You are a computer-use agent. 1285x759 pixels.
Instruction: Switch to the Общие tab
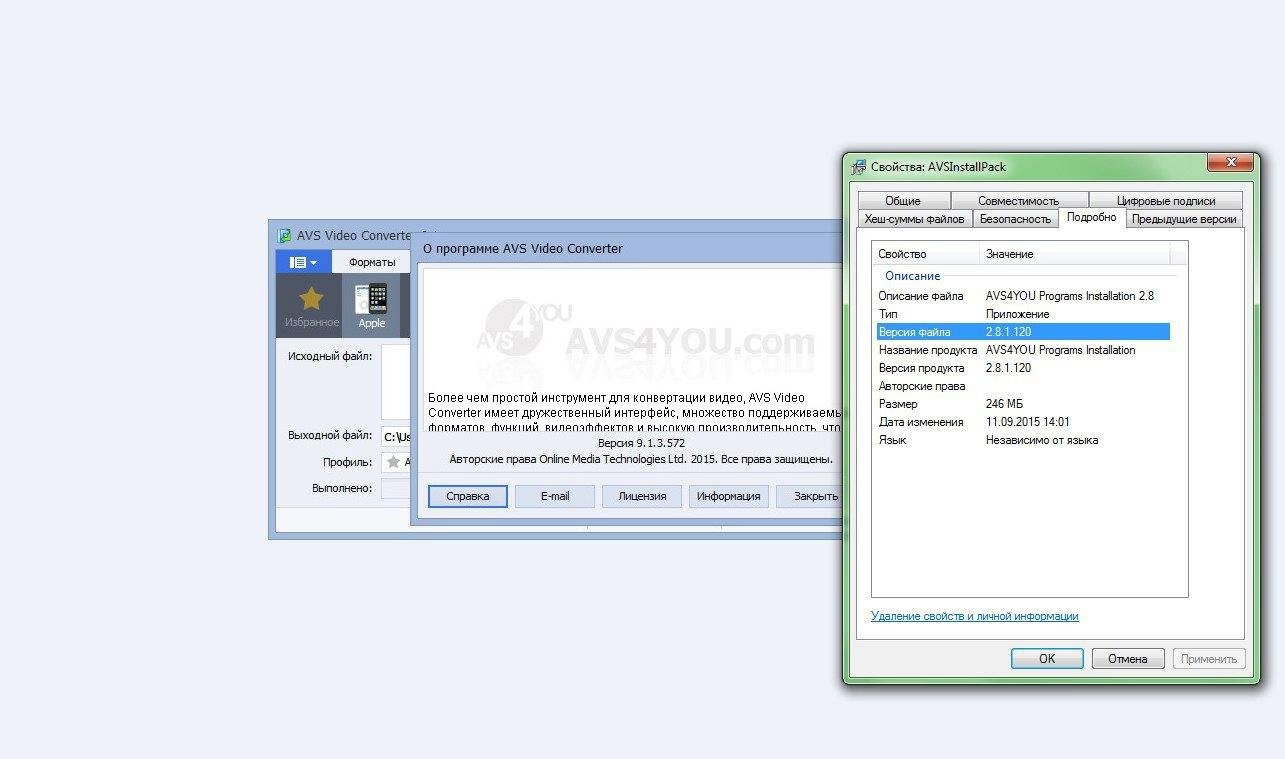click(x=903, y=201)
